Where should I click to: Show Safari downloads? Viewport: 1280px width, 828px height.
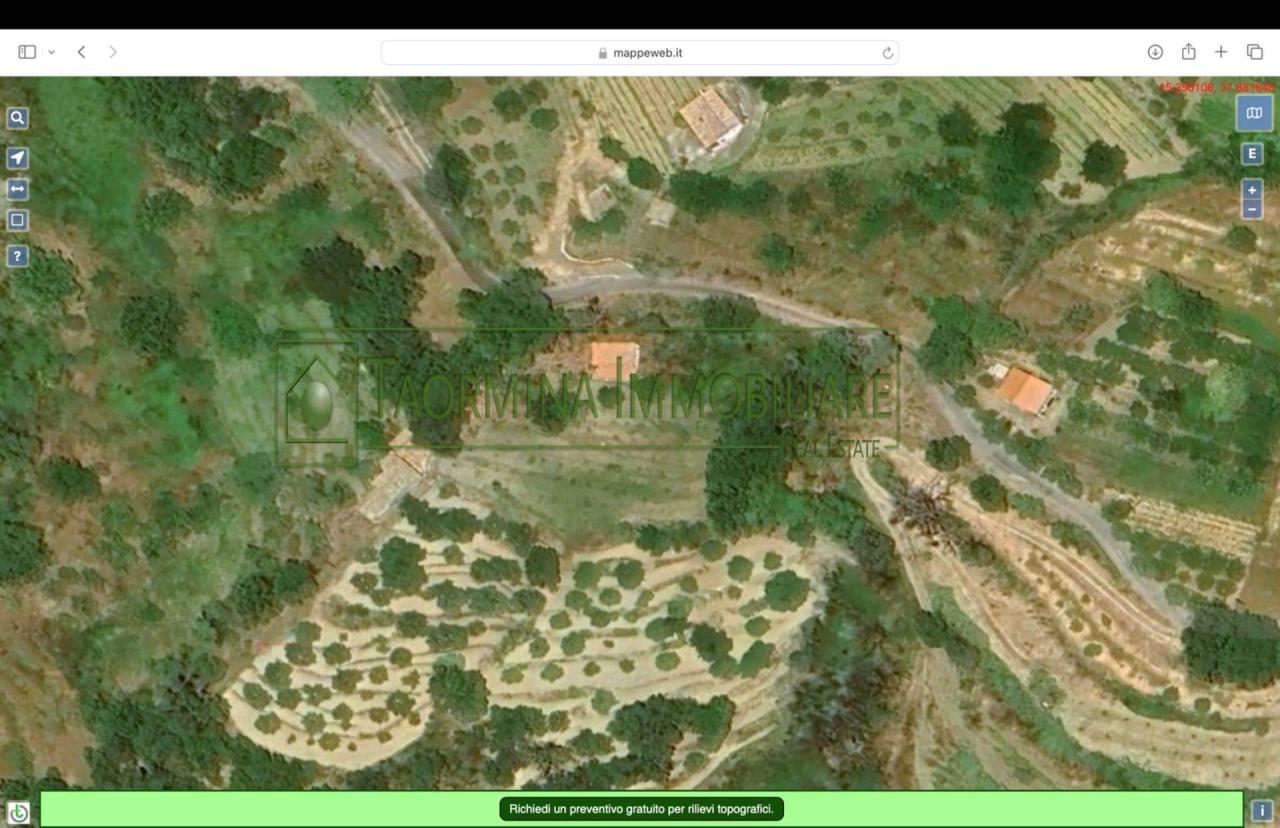tap(1155, 51)
